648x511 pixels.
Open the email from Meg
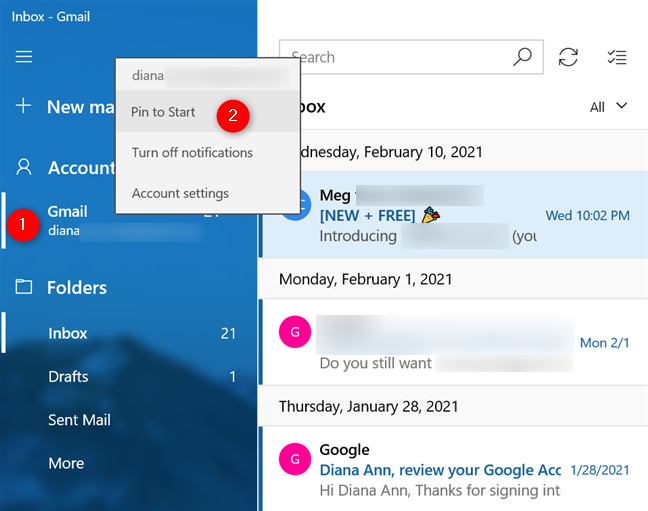453,215
